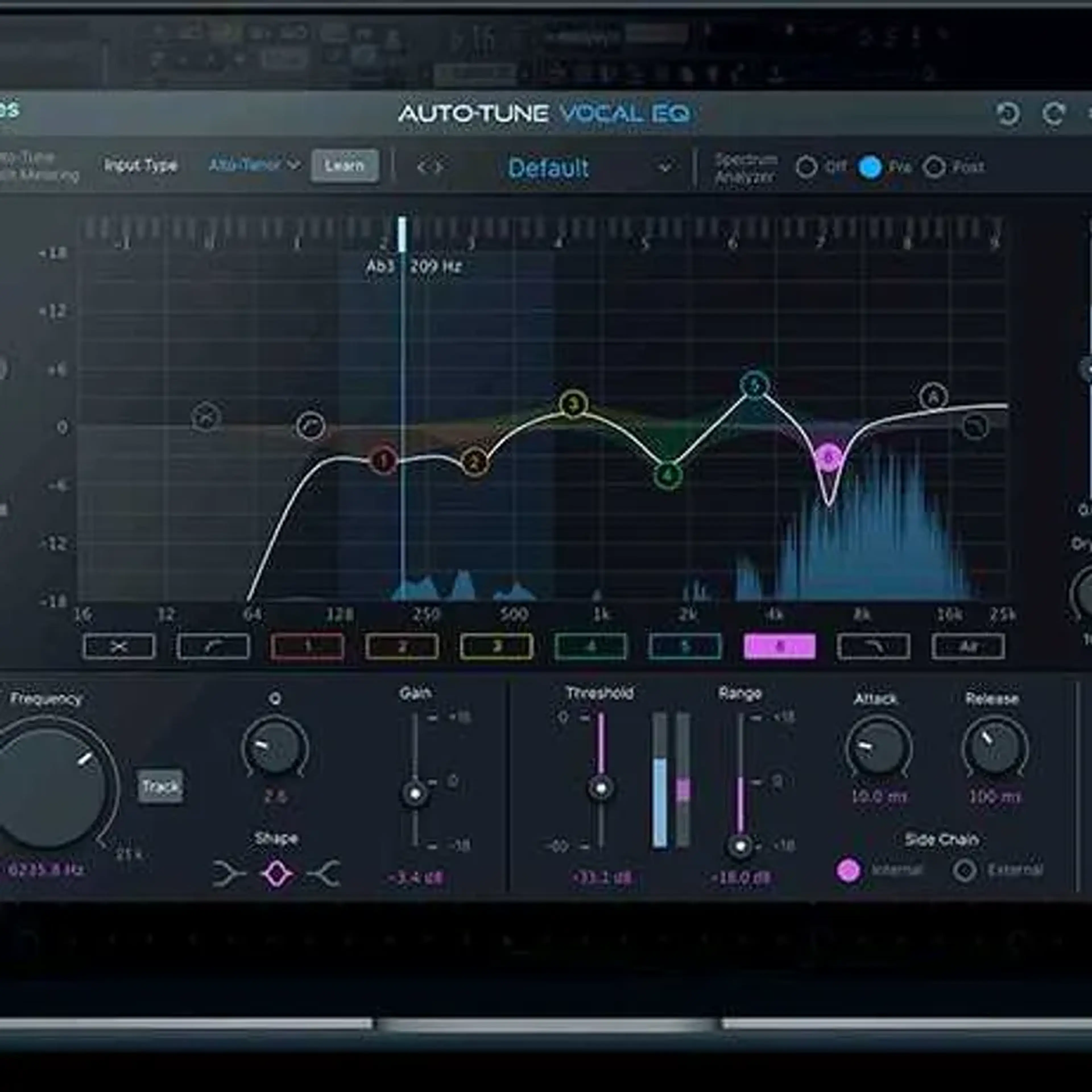
Task: Select the low-shelf filter node on graph
Action: (310, 426)
